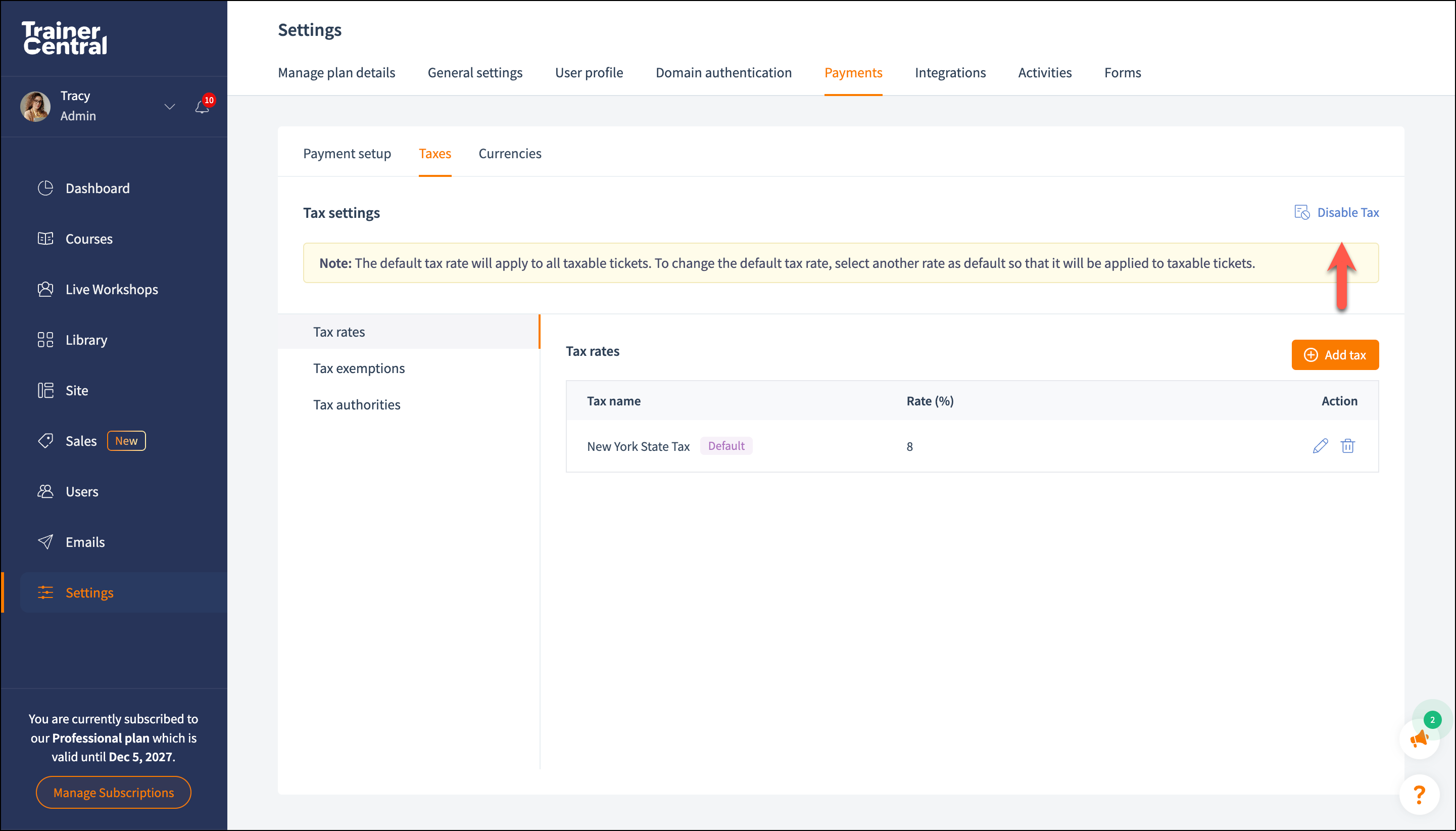Open the Integrations settings tab
Image resolution: width=1456 pixels, height=831 pixels.
(950, 72)
